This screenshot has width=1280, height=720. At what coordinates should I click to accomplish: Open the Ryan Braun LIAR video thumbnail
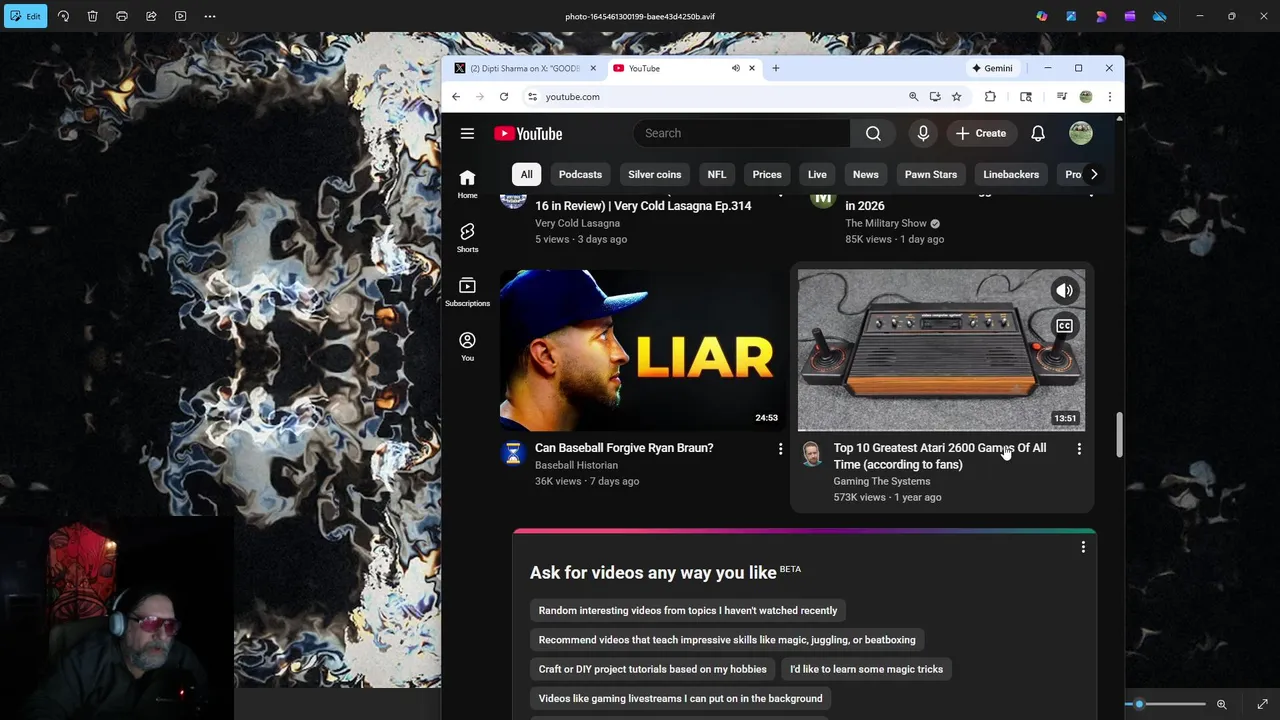pyautogui.click(x=643, y=350)
